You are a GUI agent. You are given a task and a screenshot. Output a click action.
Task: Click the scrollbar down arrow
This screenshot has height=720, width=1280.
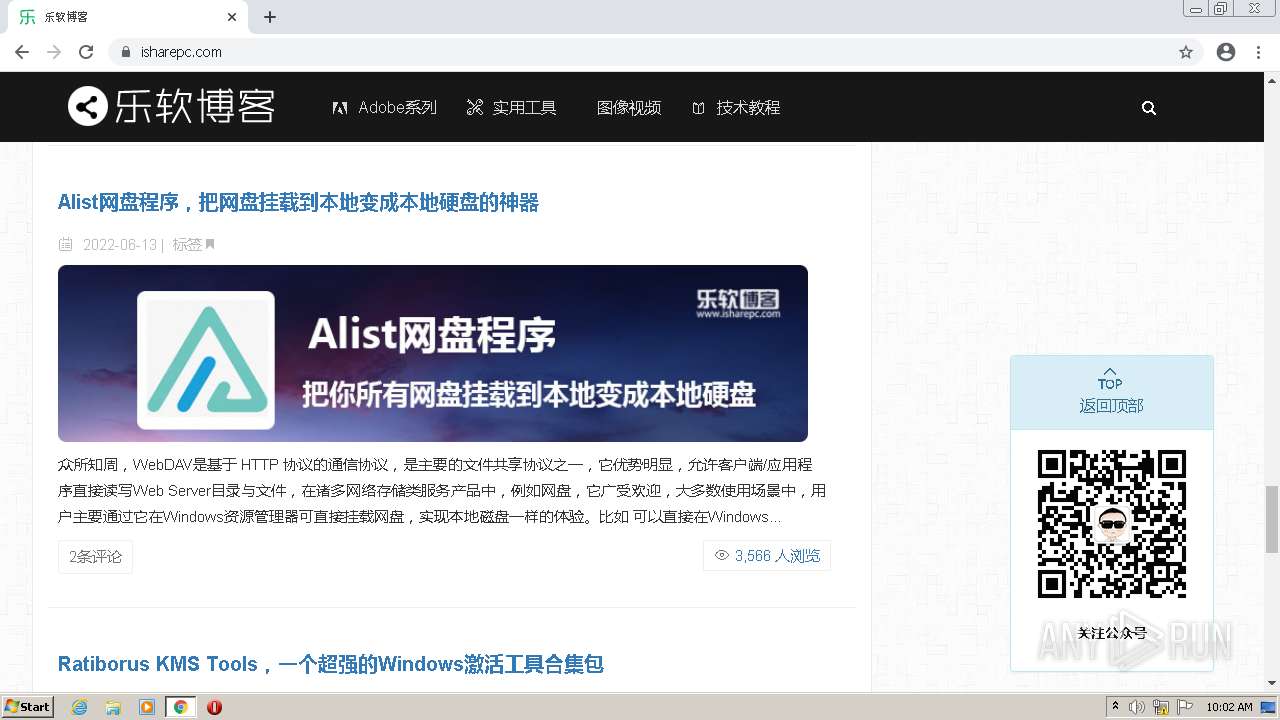point(1272,683)
